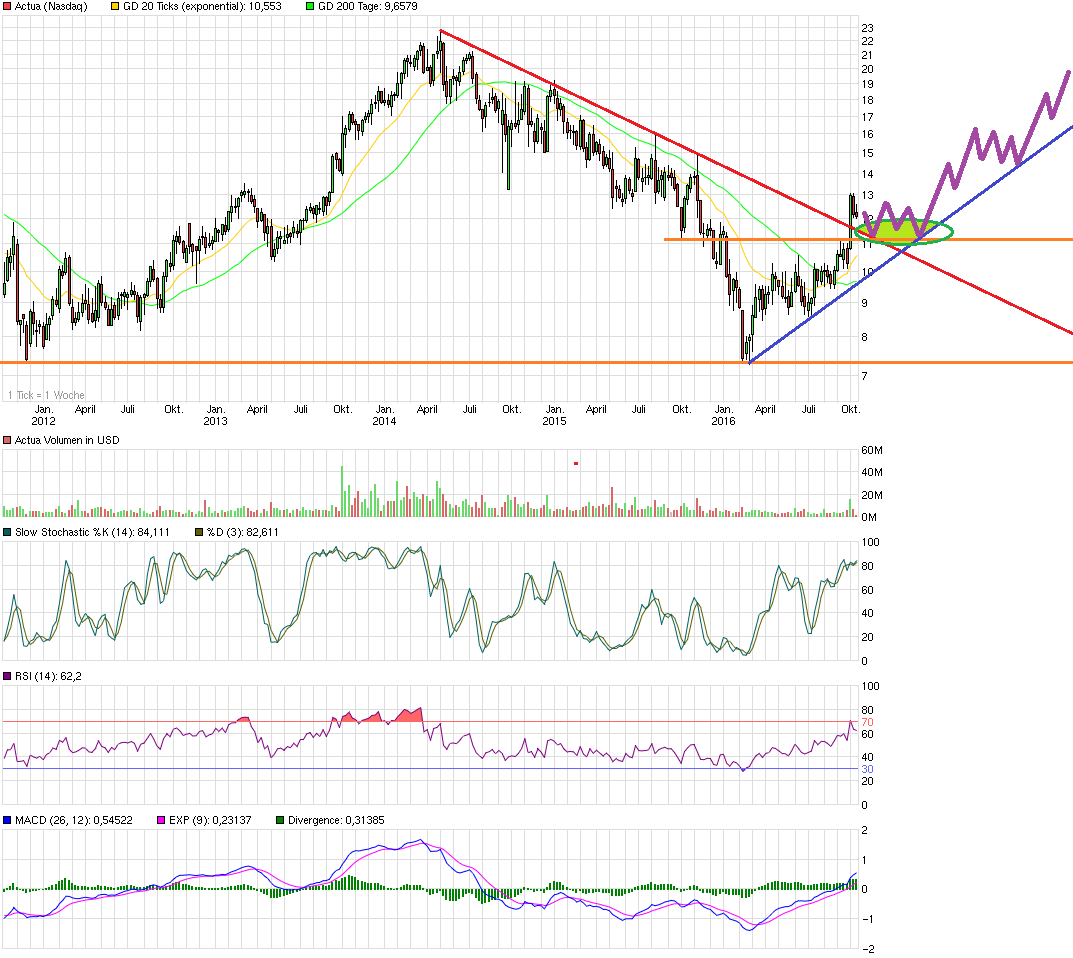The width and height of the screenshot is (1073, 958).
Task: Click the blue 30 oversold level label
Action: (x=867, y=769)
